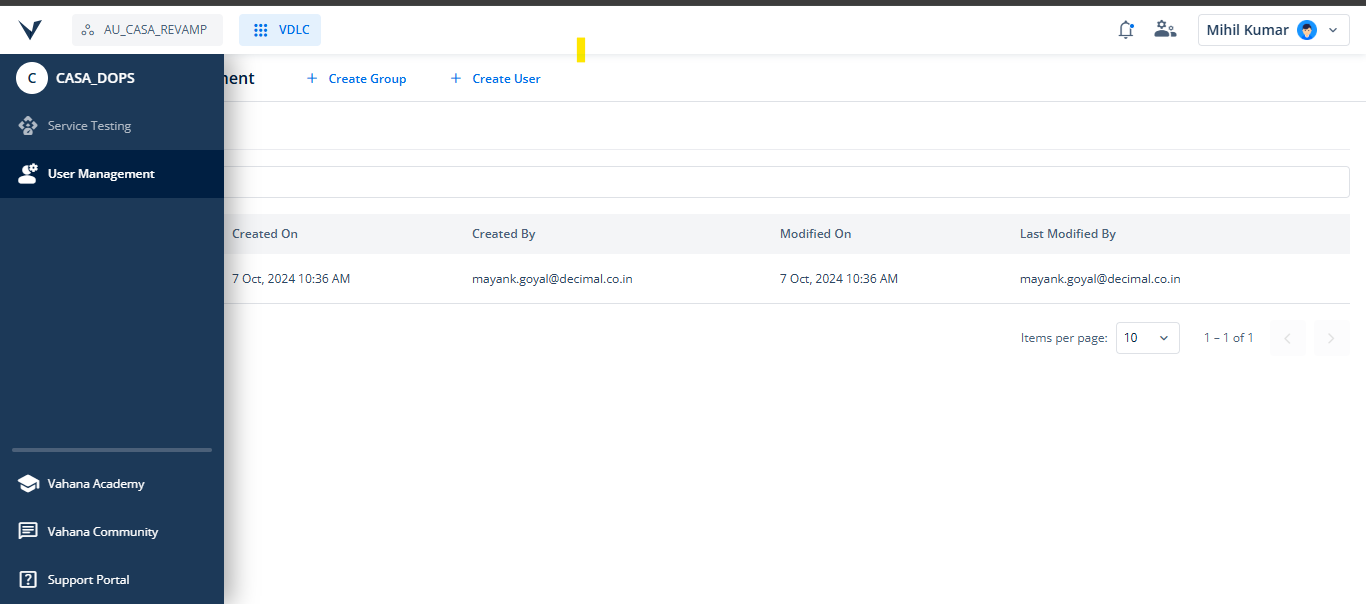Click Create Group button
This screenshot has width=1366, height=604.
pos(356,78)
